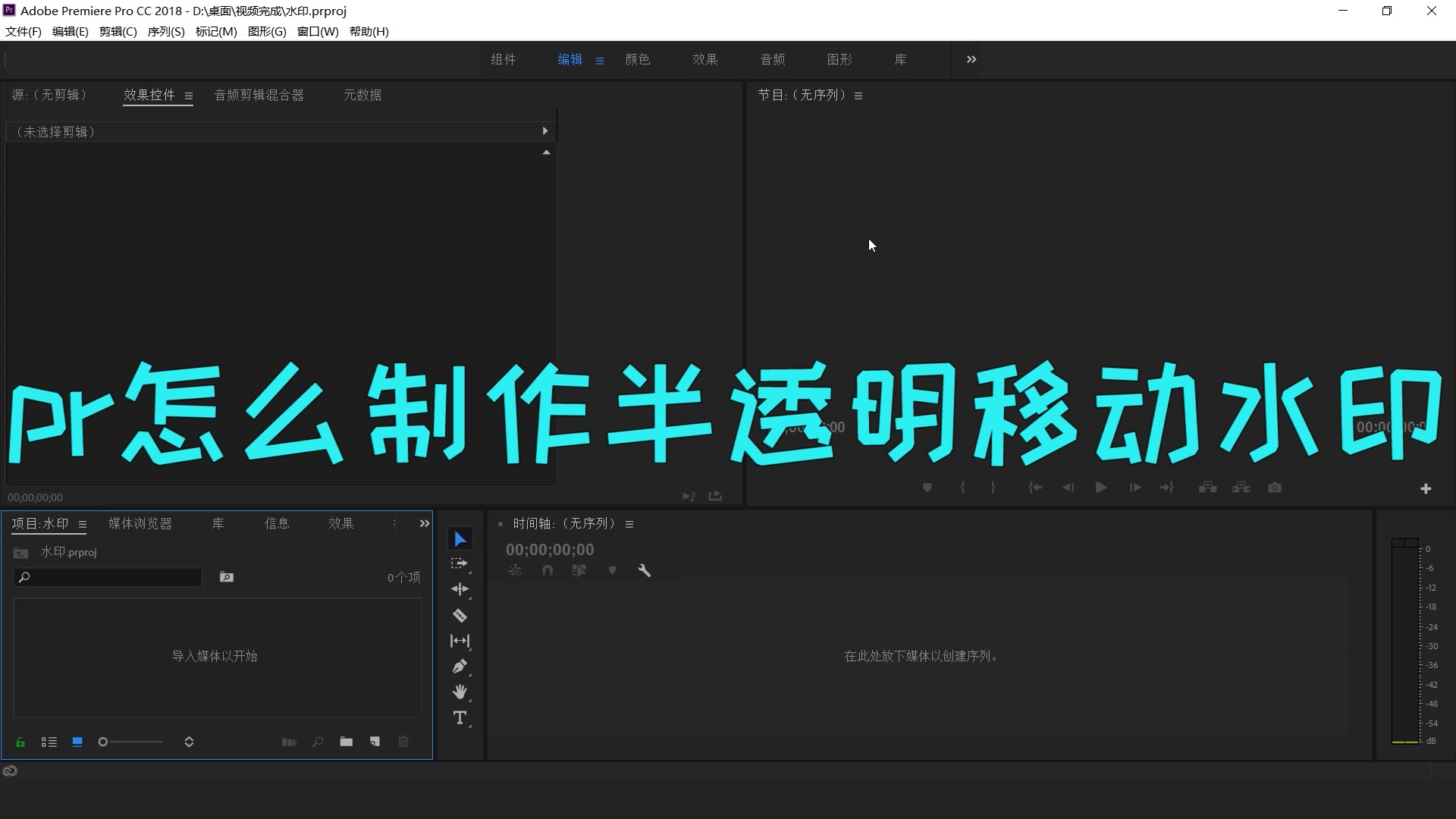This screenshot has width=1456, height=819.
Task: Click the Extract button in program monitor
Action: pyautogui.click(x=1241, y=488)
